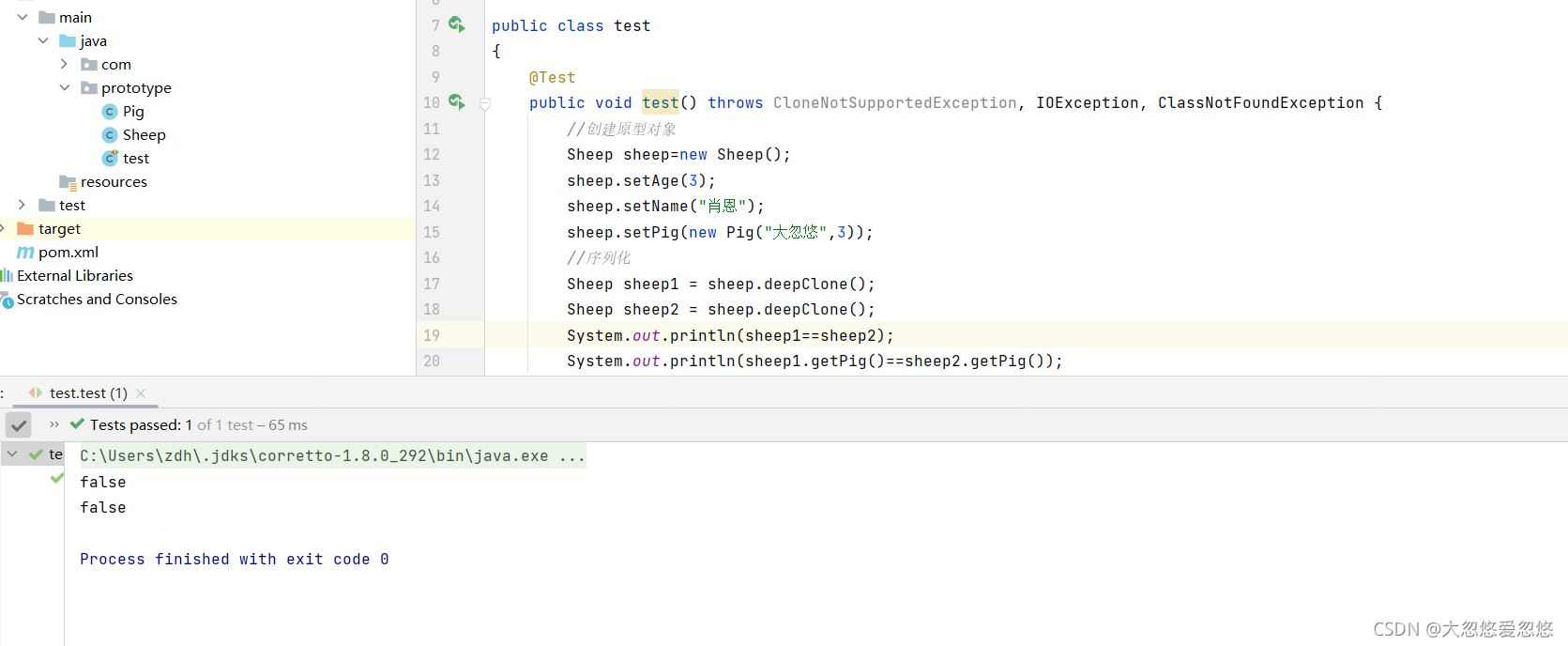Screen dimensions: 1568x646
Task: Select Scratches and Consoles node
Action: pyautogui.click(x=97, y=299)
